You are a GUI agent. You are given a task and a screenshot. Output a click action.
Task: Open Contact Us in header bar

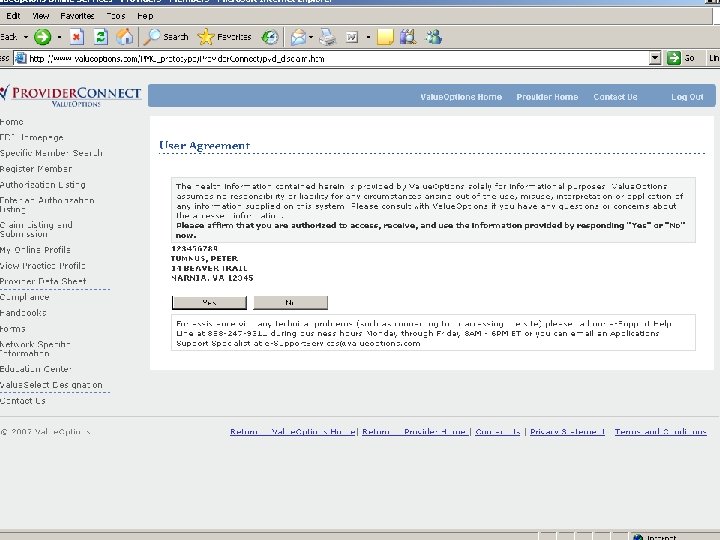(x=615, y=97)
